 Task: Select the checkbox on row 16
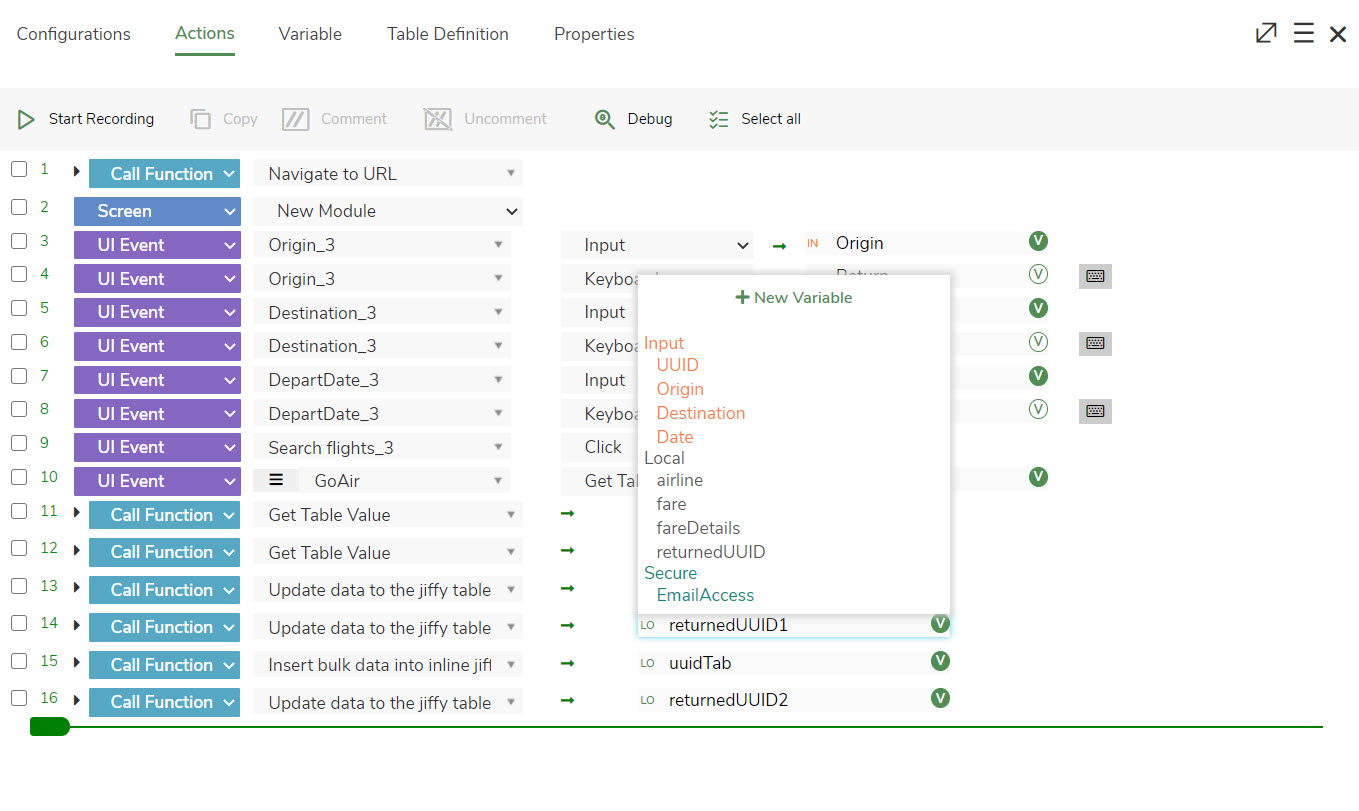(19, 698)
